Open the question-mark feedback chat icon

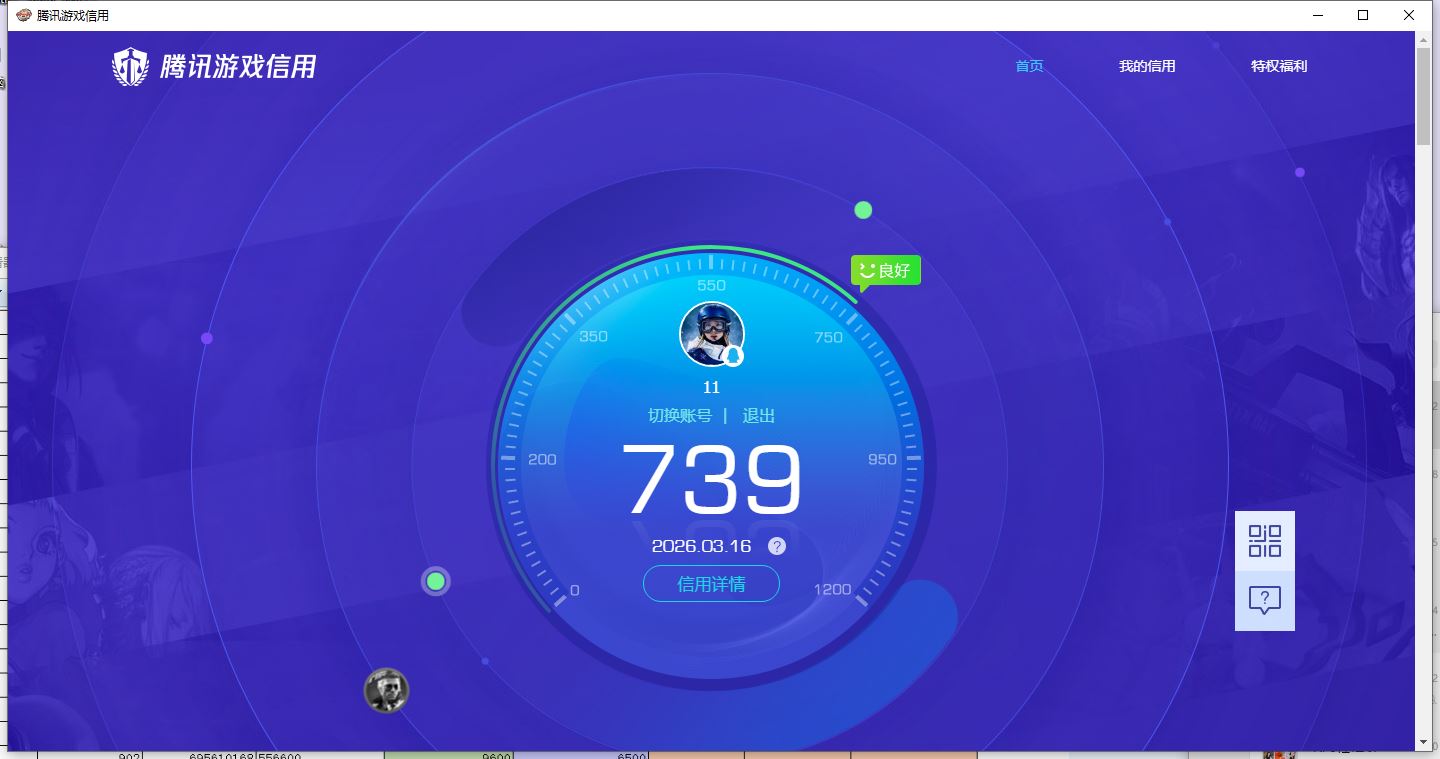click(1264, 601)
